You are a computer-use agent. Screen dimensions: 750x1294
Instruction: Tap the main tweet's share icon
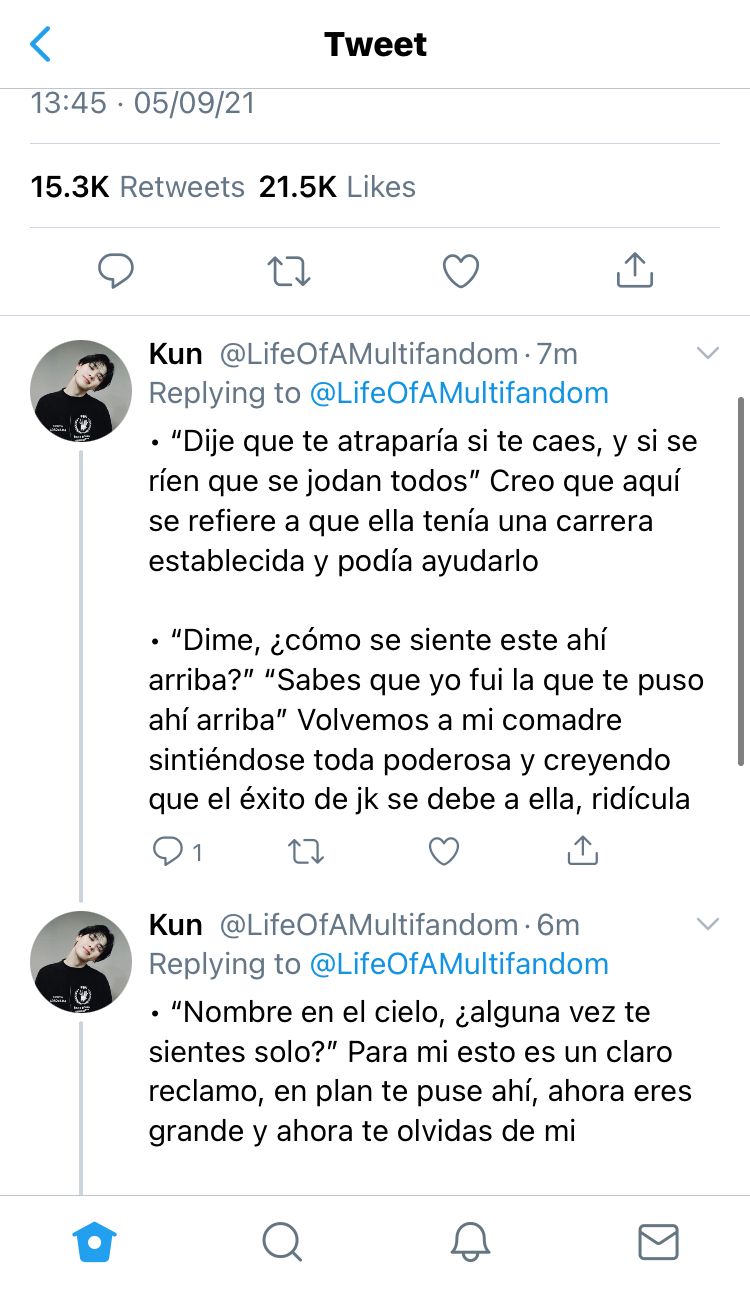point(634,269)
